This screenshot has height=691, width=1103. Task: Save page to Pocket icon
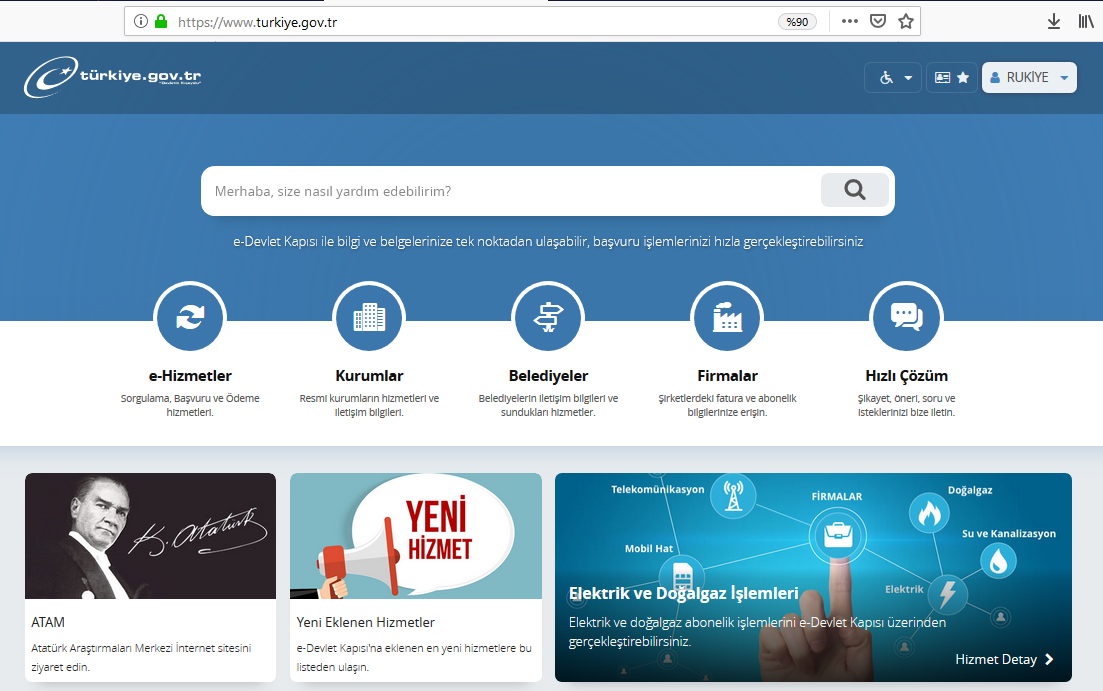tap(878, 21)
